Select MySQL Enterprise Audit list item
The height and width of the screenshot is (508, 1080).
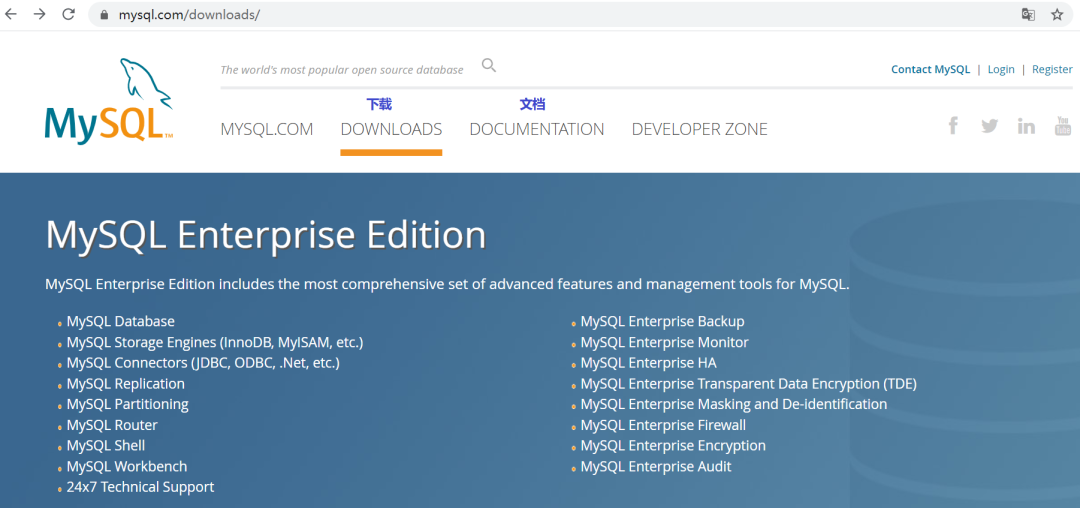click(x=656, y=467)
